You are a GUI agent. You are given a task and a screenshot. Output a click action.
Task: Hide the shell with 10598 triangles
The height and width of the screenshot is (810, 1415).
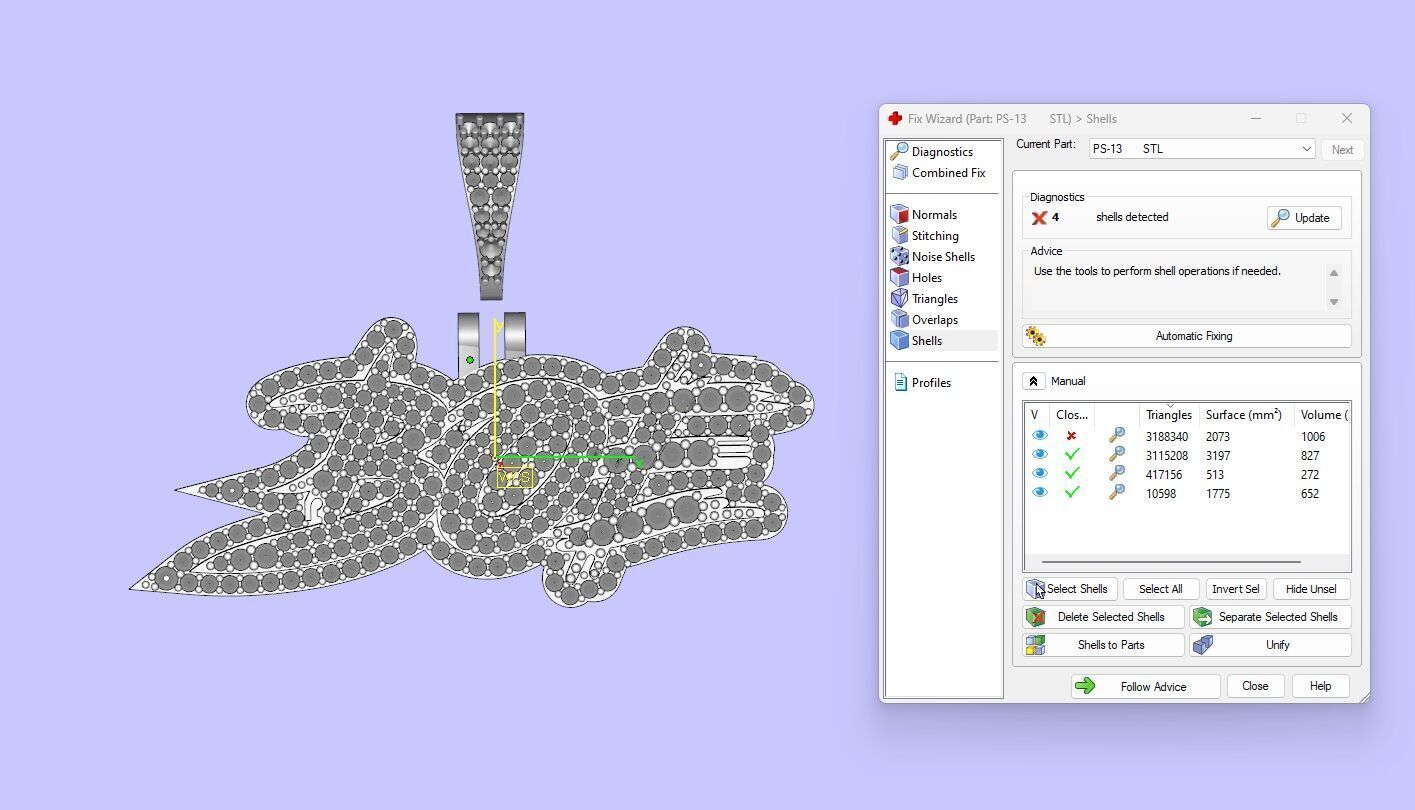1039,493
